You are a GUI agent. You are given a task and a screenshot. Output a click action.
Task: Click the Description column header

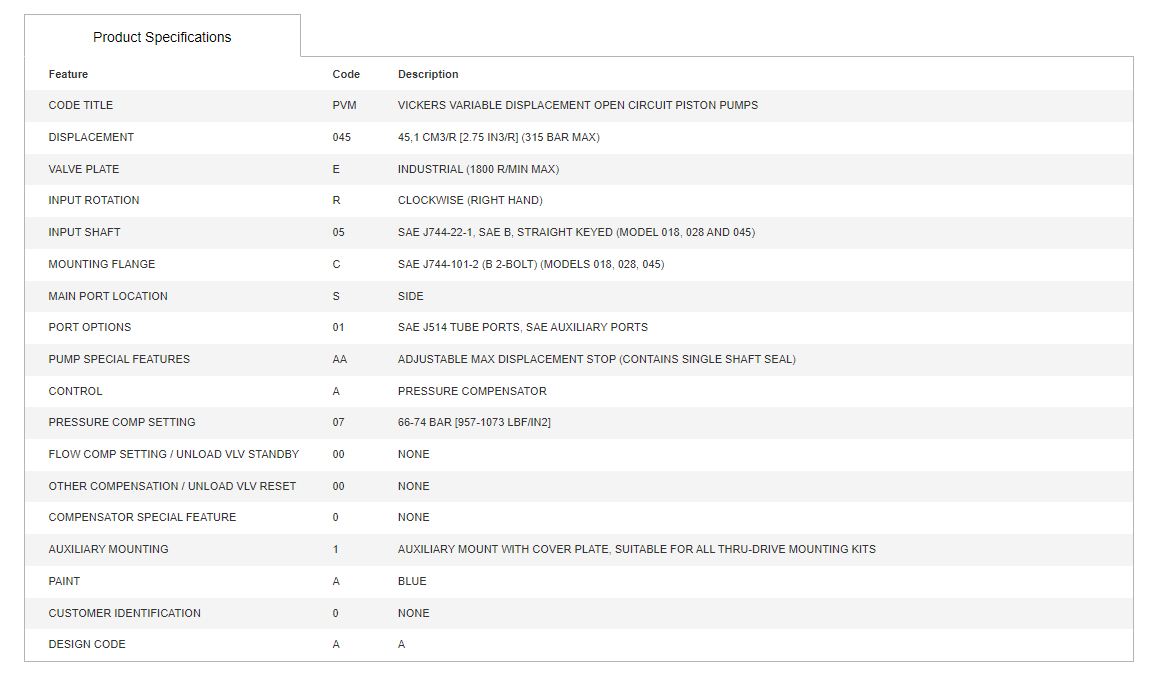428,74
